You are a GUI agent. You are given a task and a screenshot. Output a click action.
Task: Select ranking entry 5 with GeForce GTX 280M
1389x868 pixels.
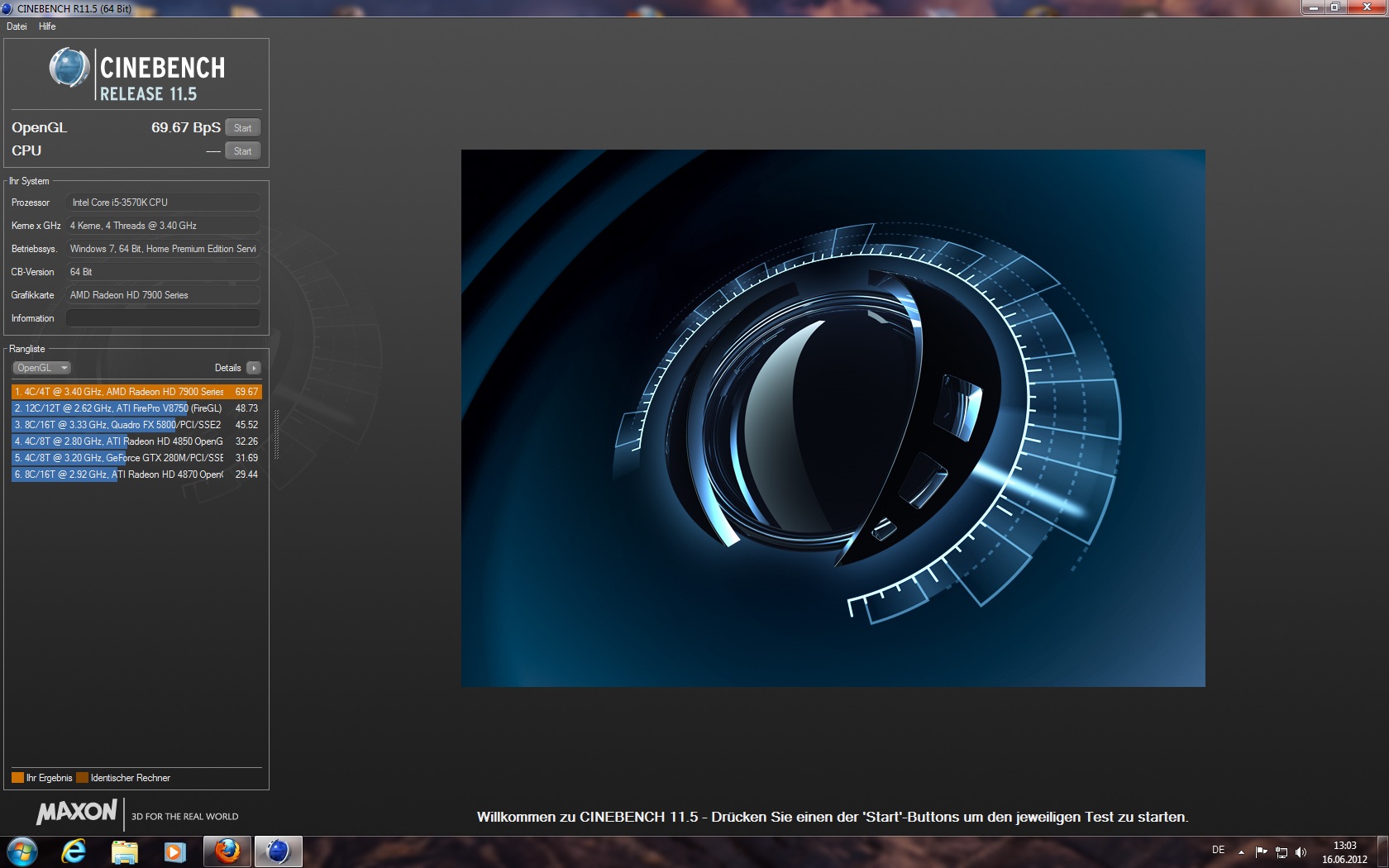136,458
